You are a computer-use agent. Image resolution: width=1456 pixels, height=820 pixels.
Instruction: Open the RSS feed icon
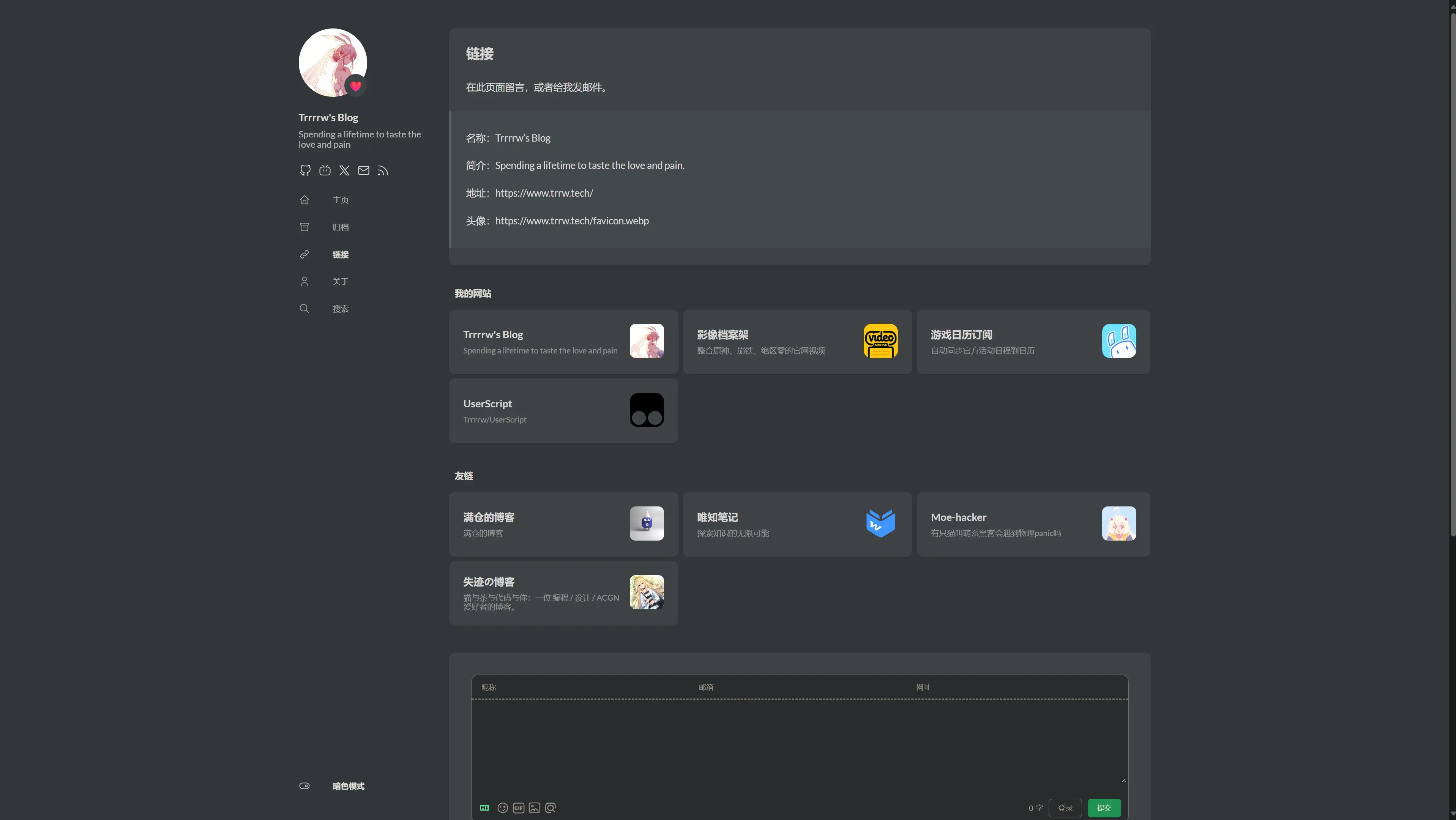[383, 170]
